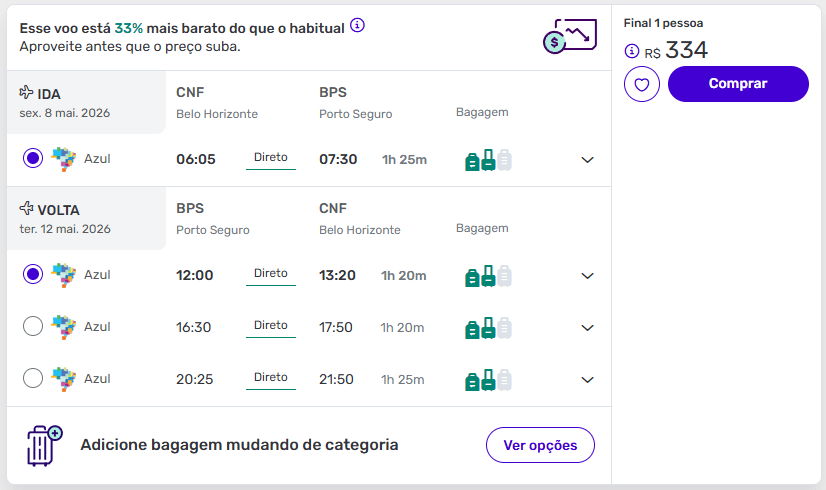Expand details of 20:25 return flight
826x490 pixels.
588,380
